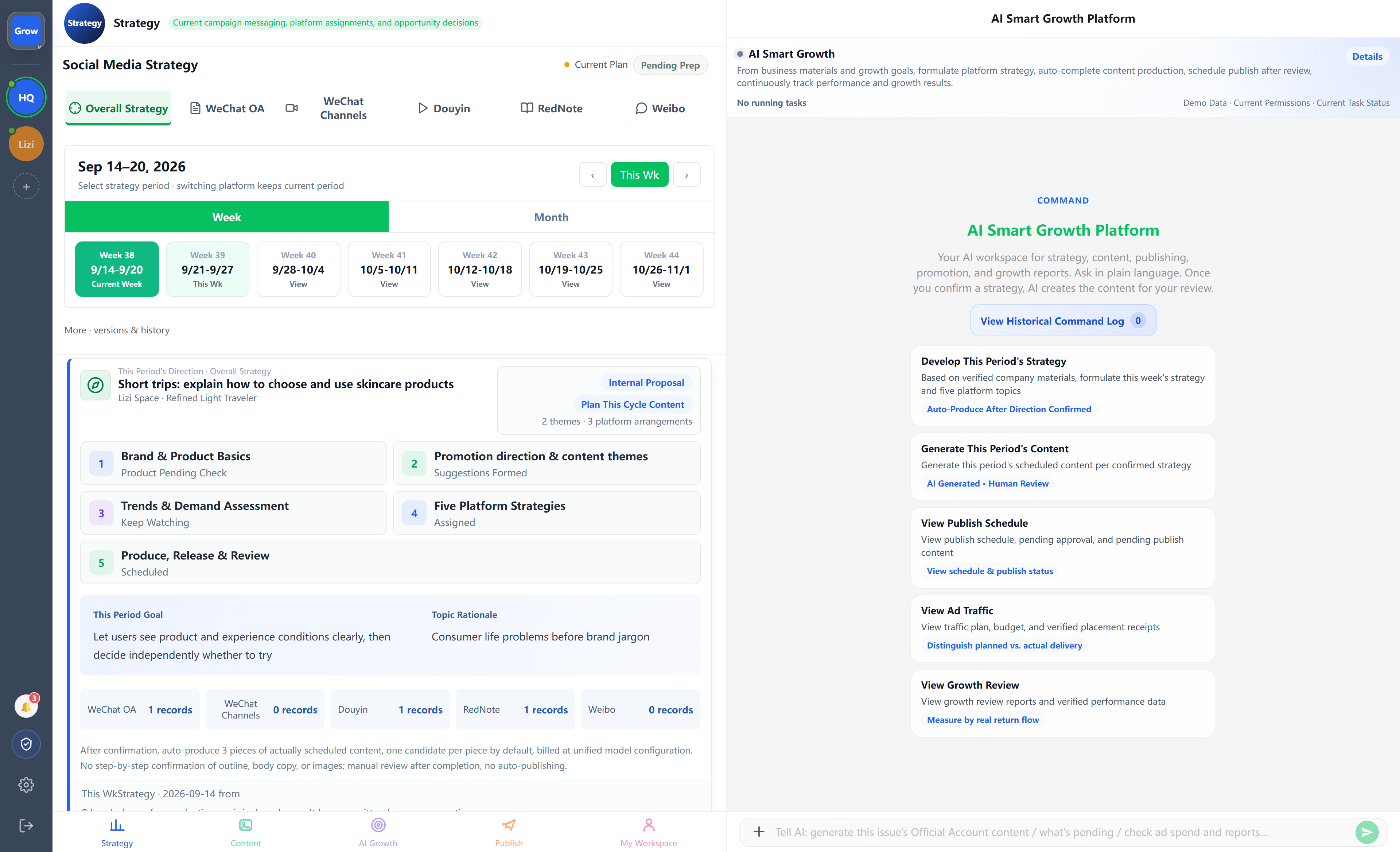
Task: Choose Generate This Period's Content command card
Action: [x=1062, y=466]
